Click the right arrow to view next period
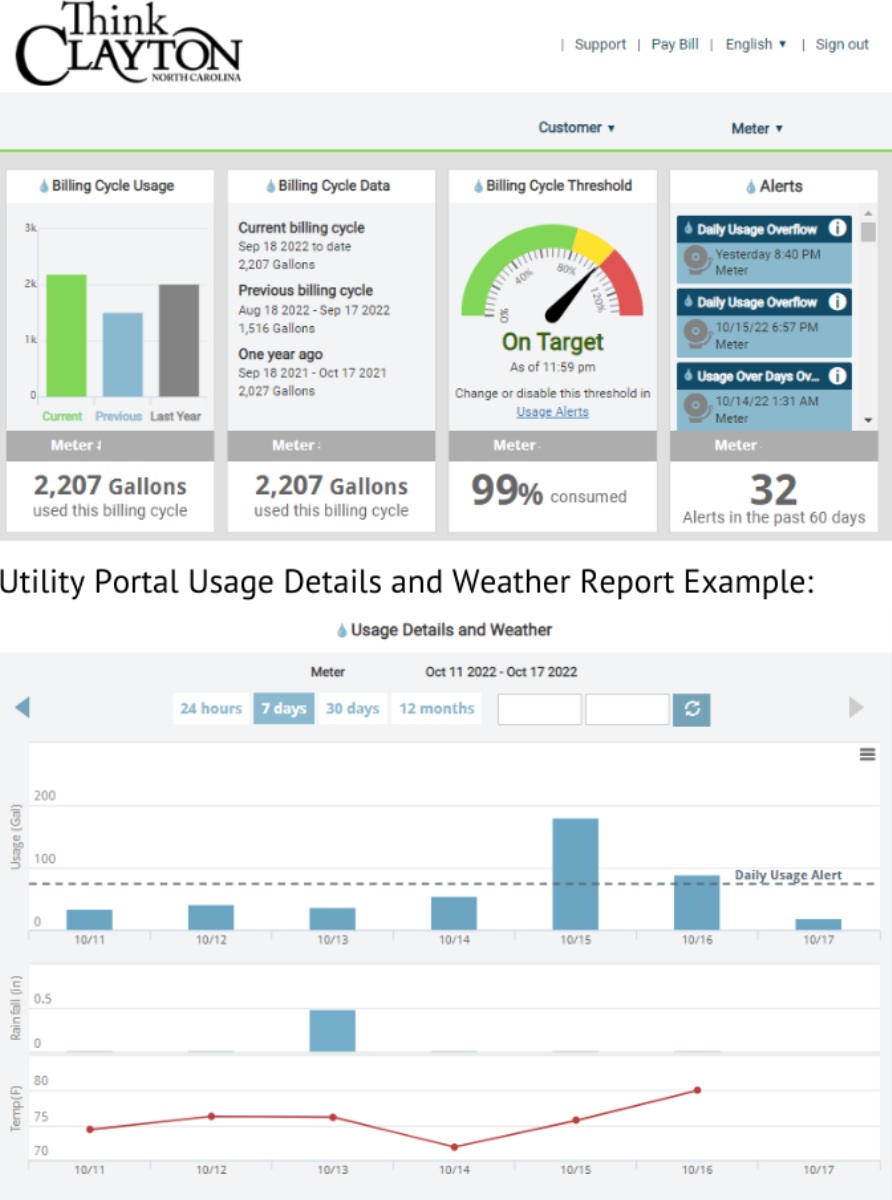 coord(856,708)
